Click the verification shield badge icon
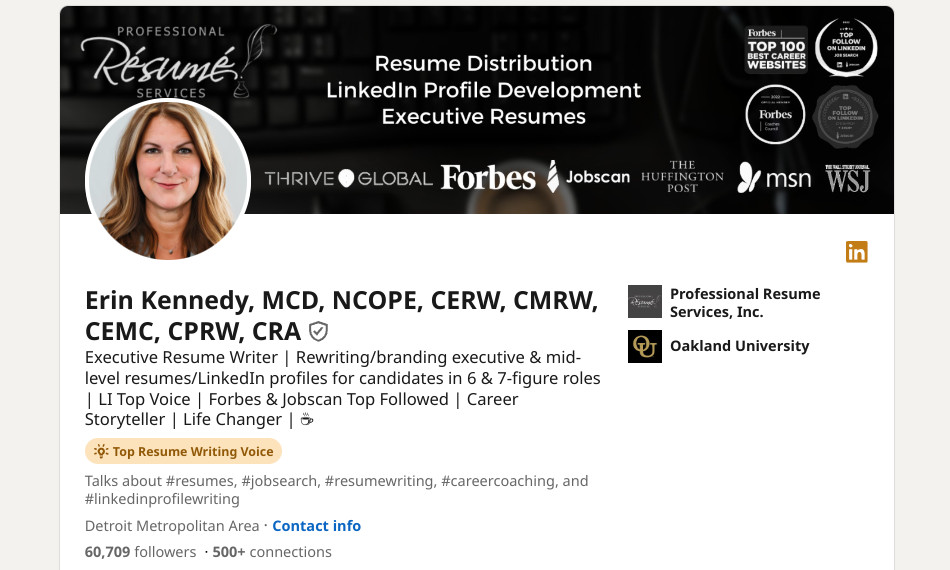The height and width of the screenshot is (570, 950). (x=318, y=331)
